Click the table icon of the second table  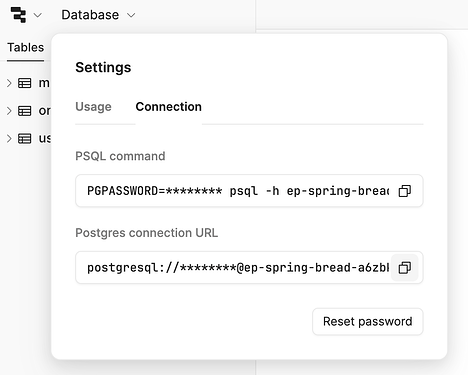[x=25, y=111]
